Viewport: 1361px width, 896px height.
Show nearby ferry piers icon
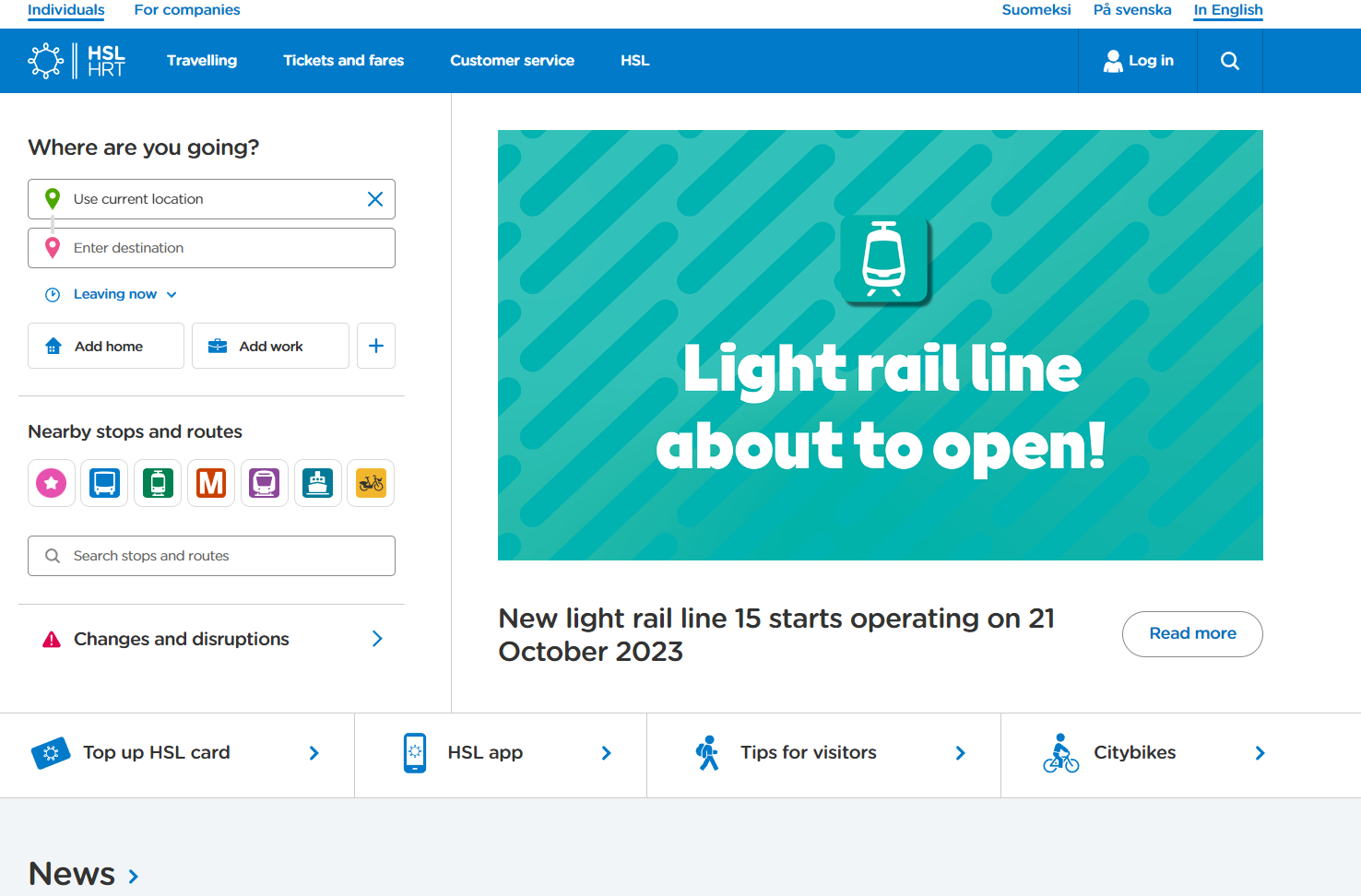pos(318,483)
